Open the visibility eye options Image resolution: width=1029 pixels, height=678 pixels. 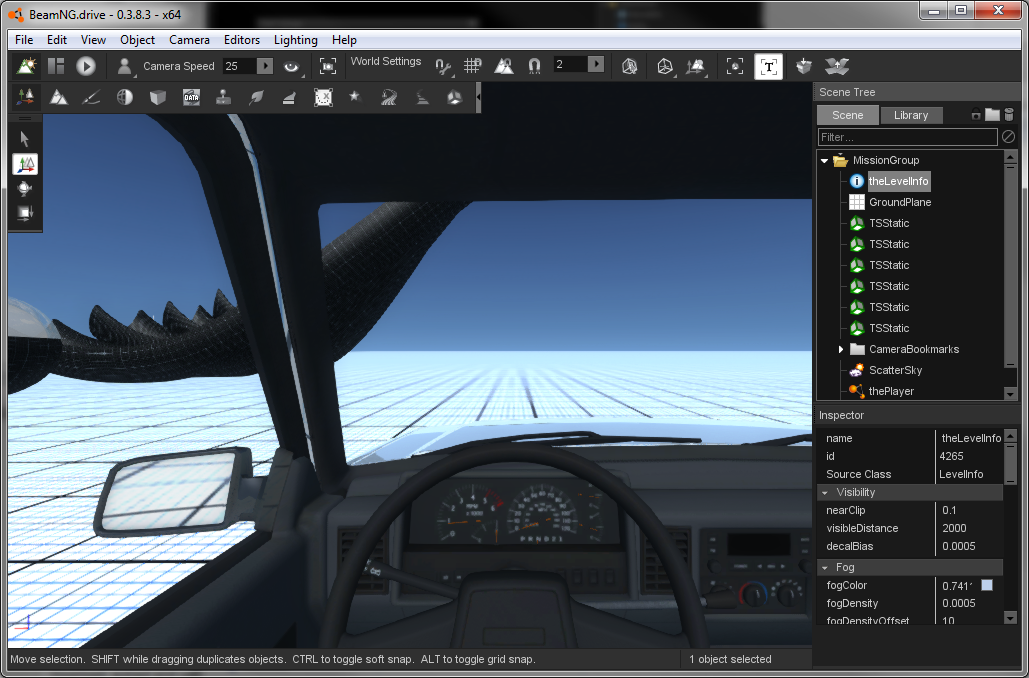click(291, 66)
